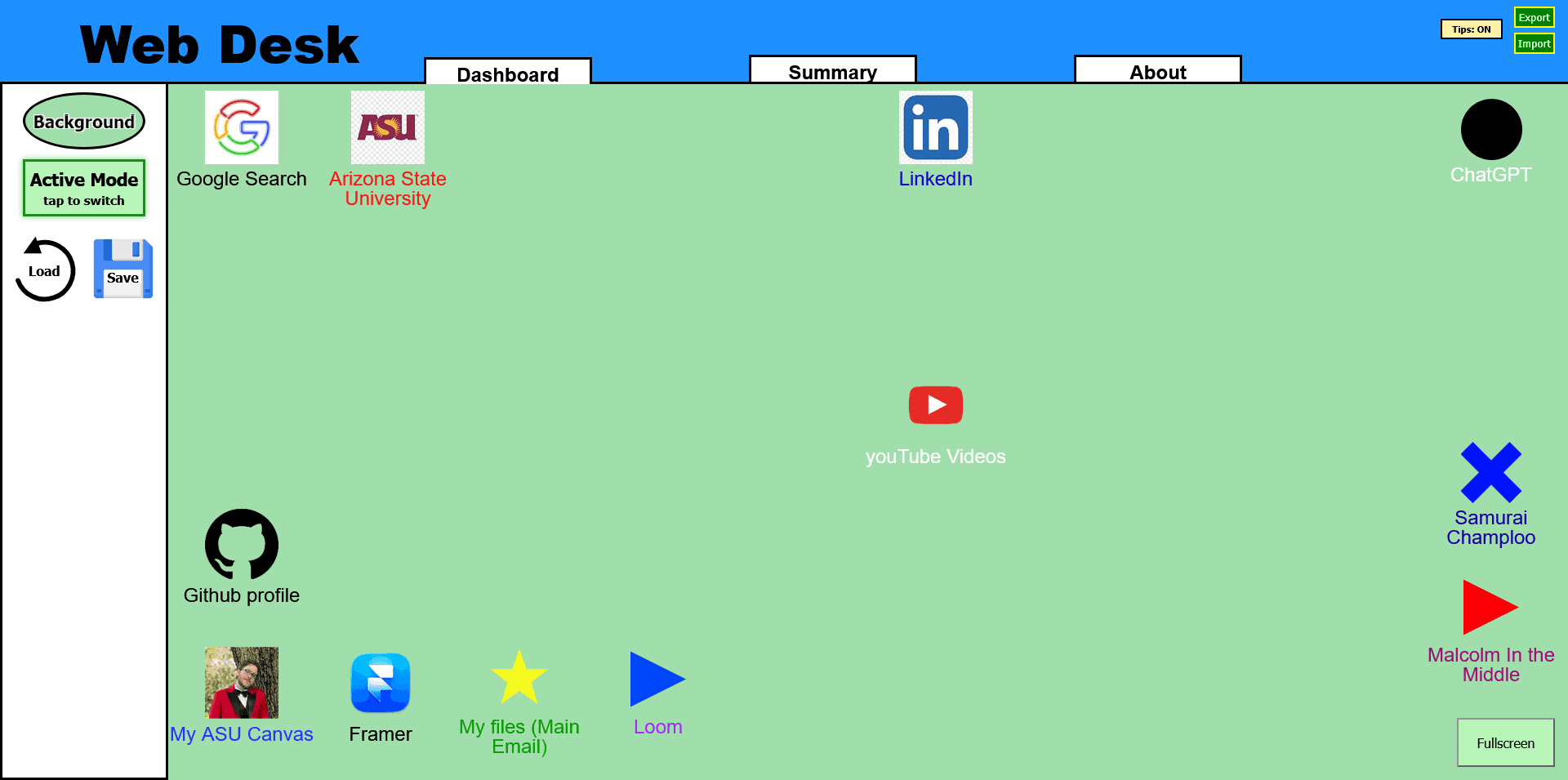Click the blue X Samurai Champloo icon
The width and height of the screenshot is (1568, 780).
tap(1491, 472)
